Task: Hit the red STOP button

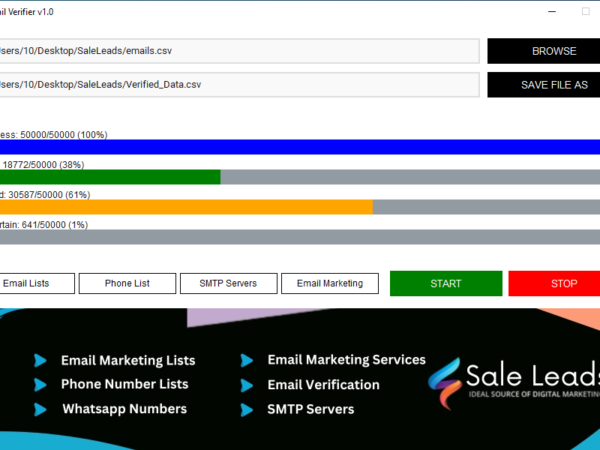Action: pyautogui.click(x=563, y=284)
